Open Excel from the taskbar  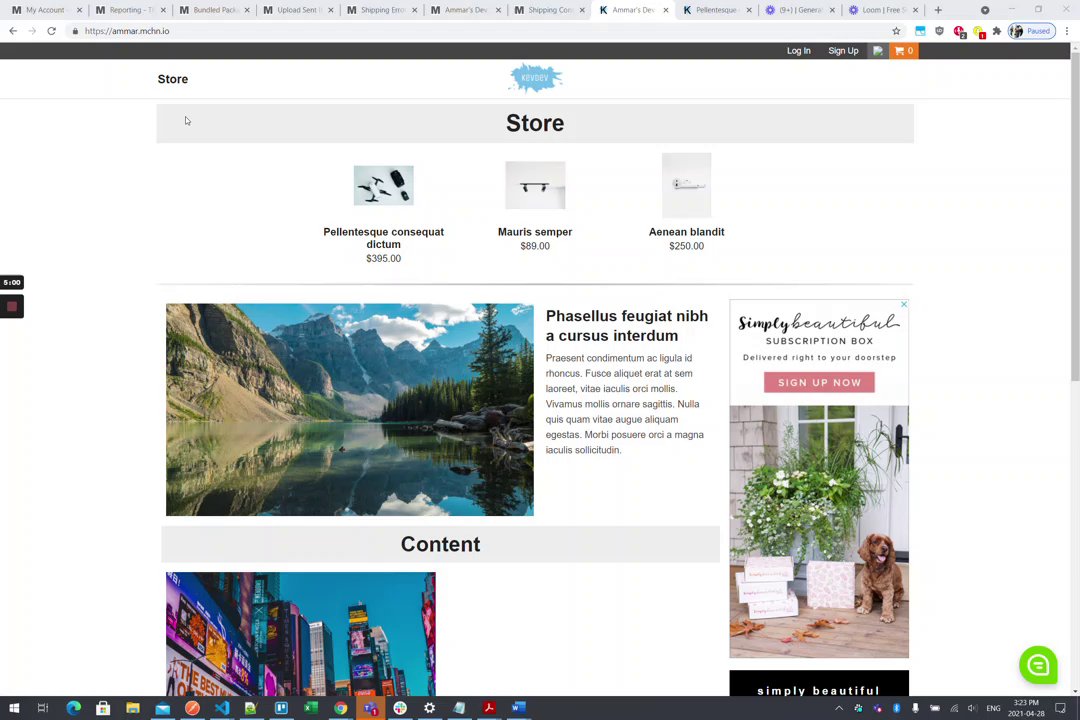[x=311, y=708]
